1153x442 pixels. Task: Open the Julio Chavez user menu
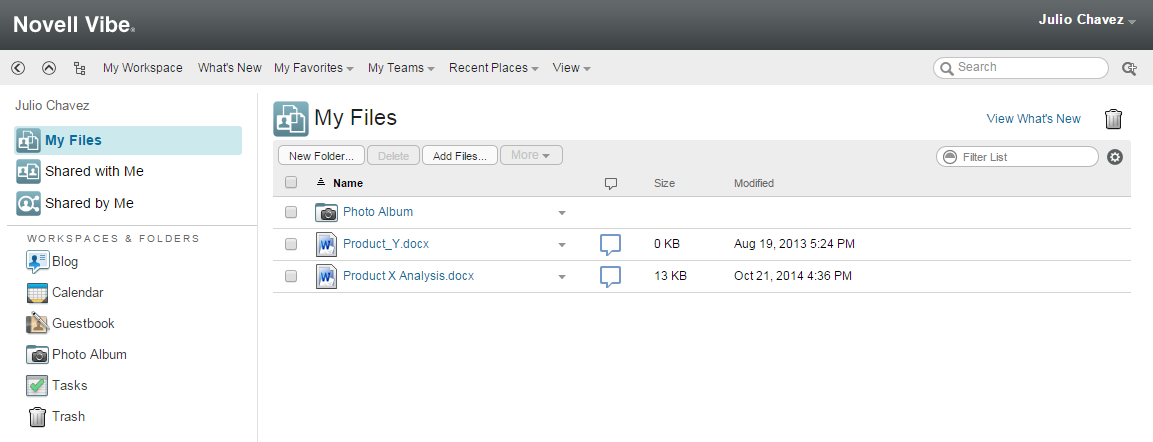[x=1087, y=20]
